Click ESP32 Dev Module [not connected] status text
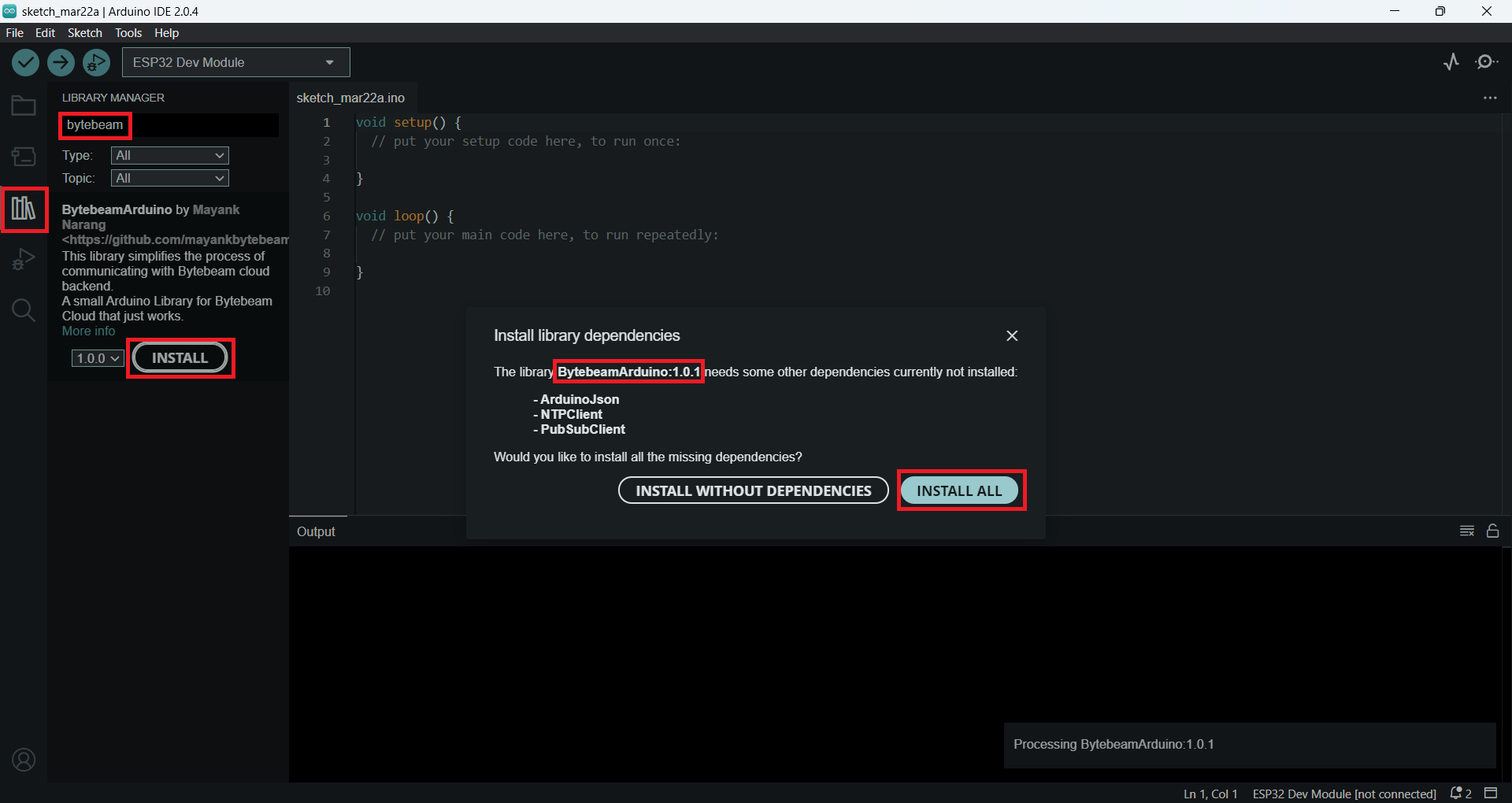Image resolution: width=1512 pixels, height=803 pixels. 1344,794
